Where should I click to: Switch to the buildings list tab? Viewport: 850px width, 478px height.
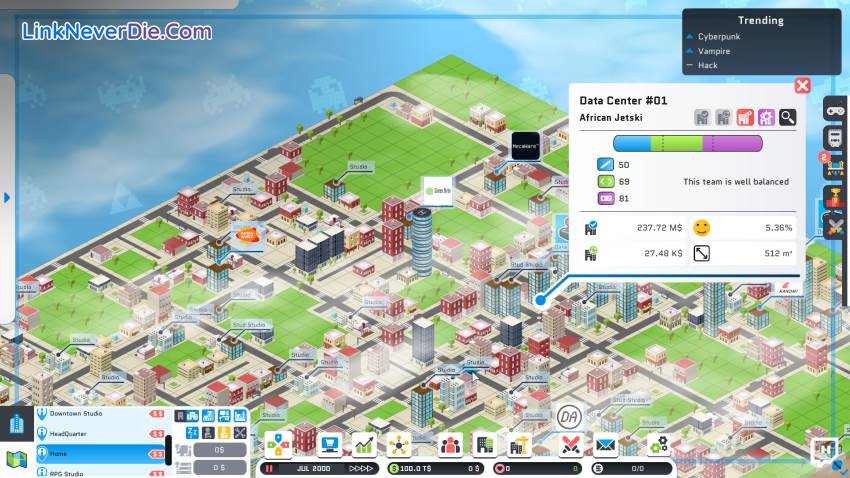[16, 423]
